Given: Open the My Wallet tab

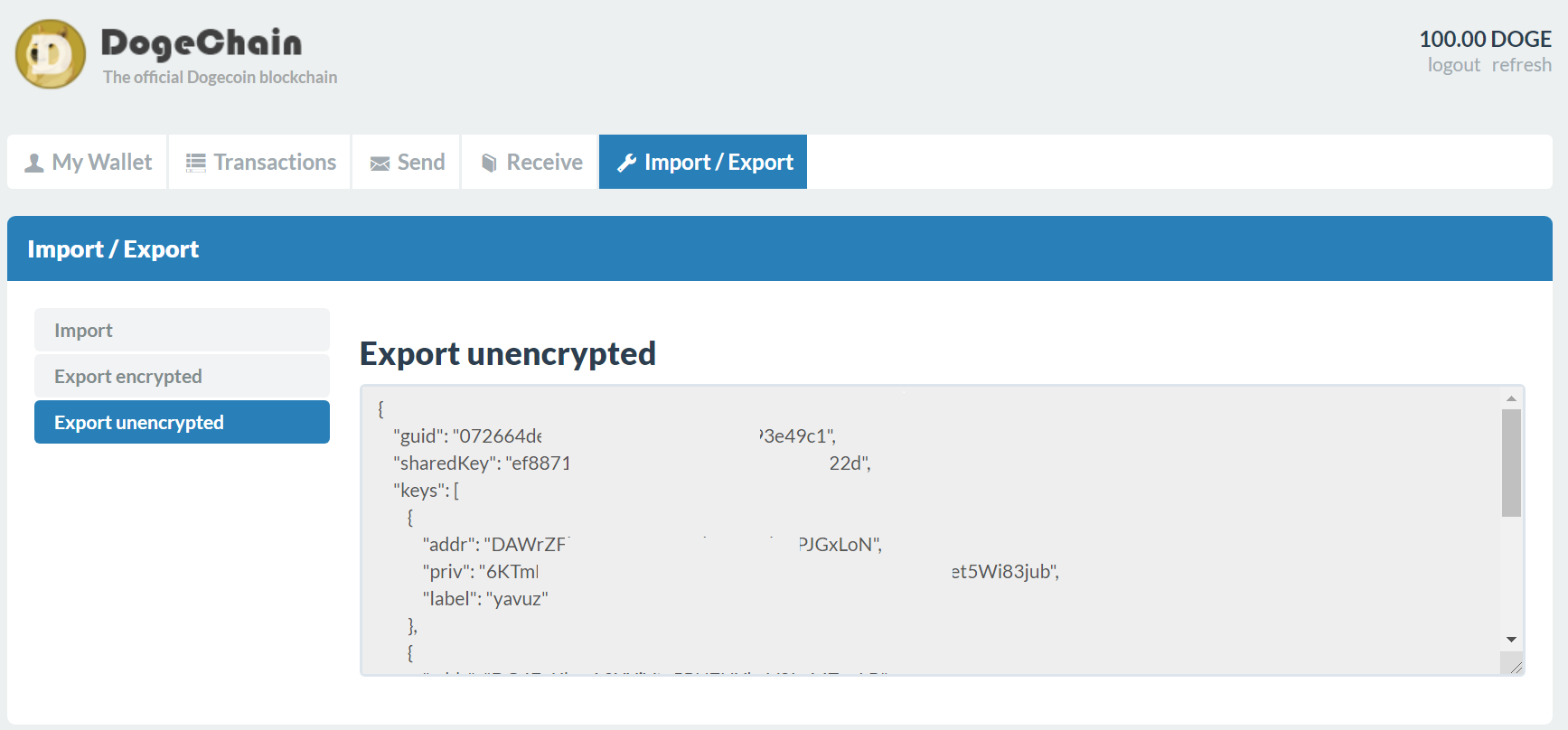Looking at the screenshot, I should click(87, 162).
